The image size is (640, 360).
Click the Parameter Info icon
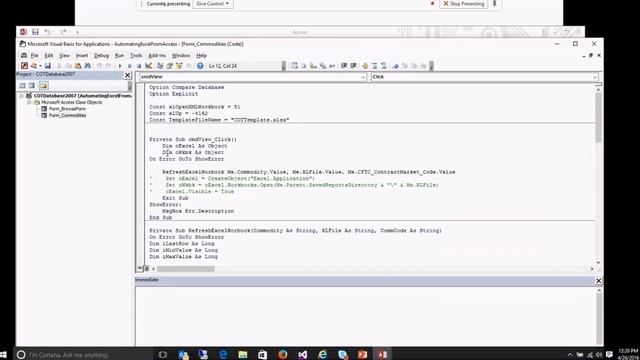click(322, 66)
